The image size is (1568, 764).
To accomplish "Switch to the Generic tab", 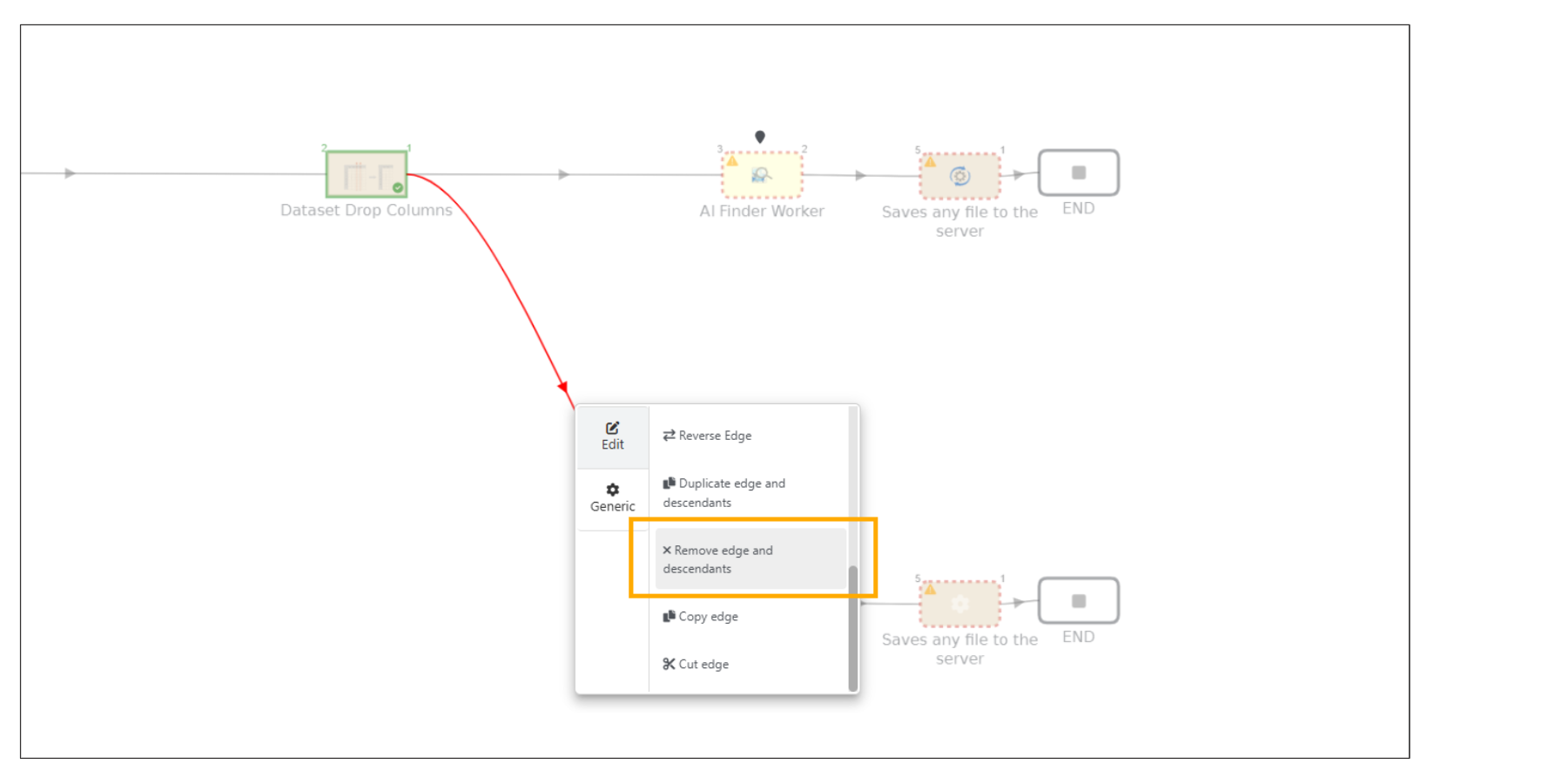I will click(x=612, y=497).
